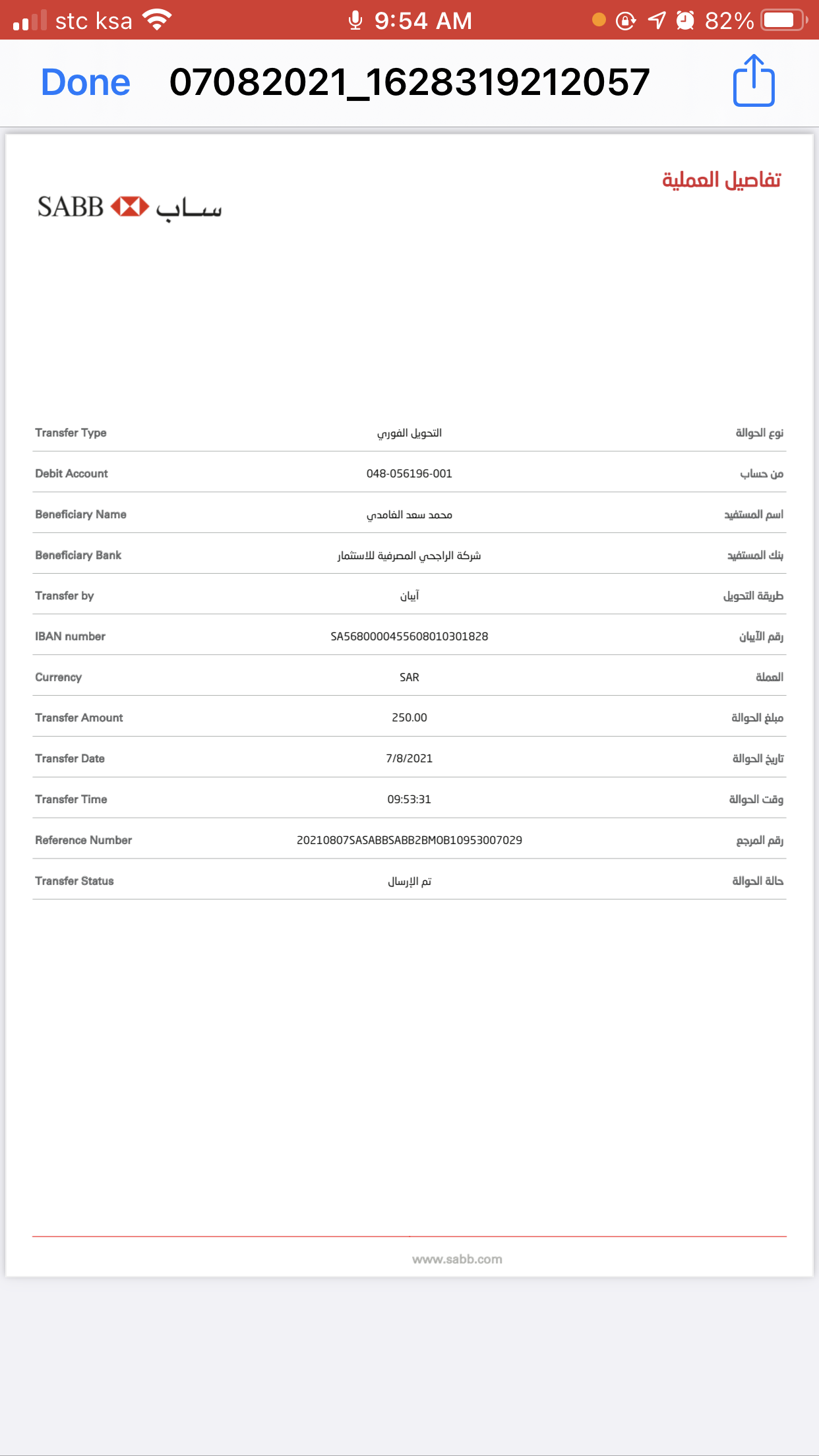Tap the transfer time 09:53:31

tap(409, 799)
